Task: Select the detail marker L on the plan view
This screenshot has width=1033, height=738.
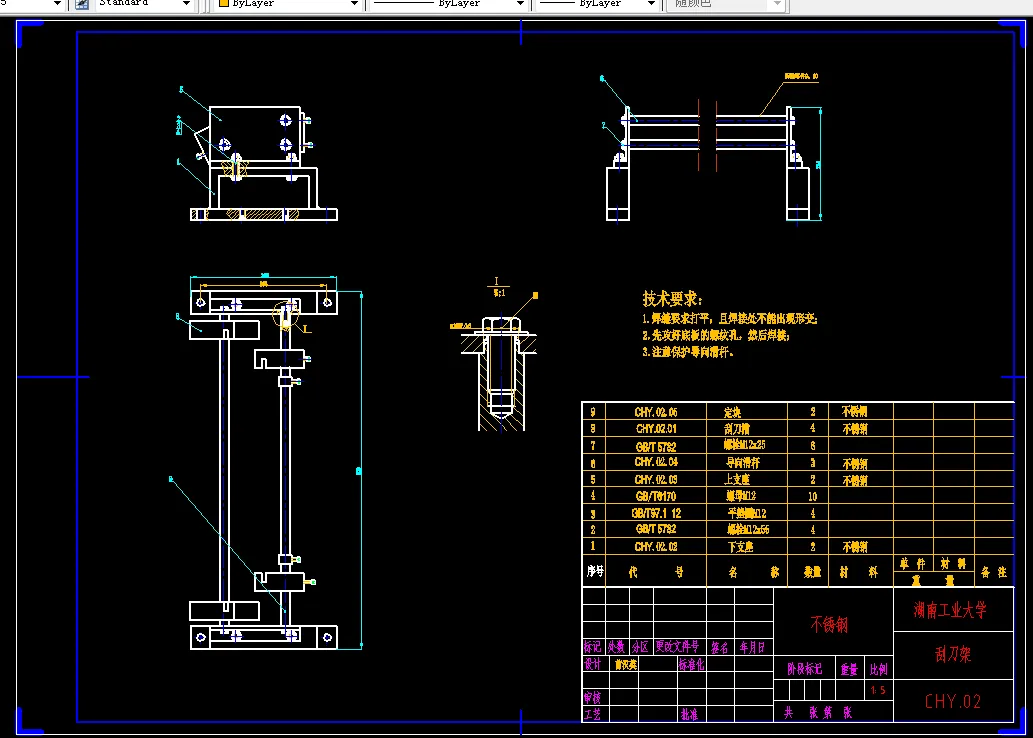Action: 307,328
